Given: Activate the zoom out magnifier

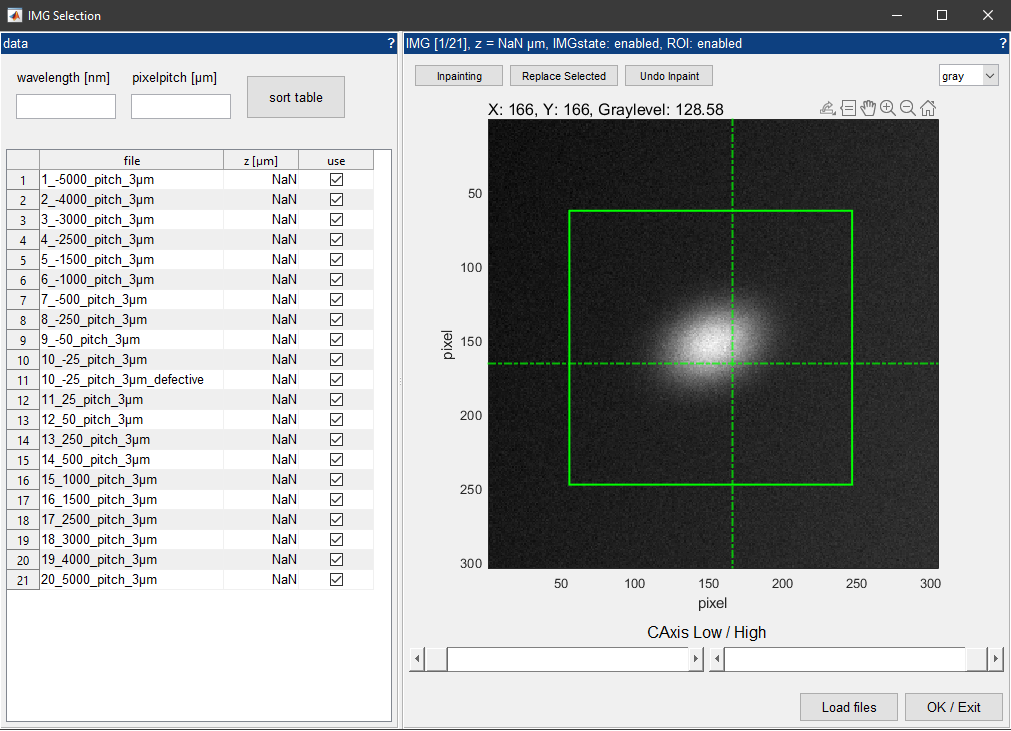Looking at the screenshot, I should (x=908, y=108).
